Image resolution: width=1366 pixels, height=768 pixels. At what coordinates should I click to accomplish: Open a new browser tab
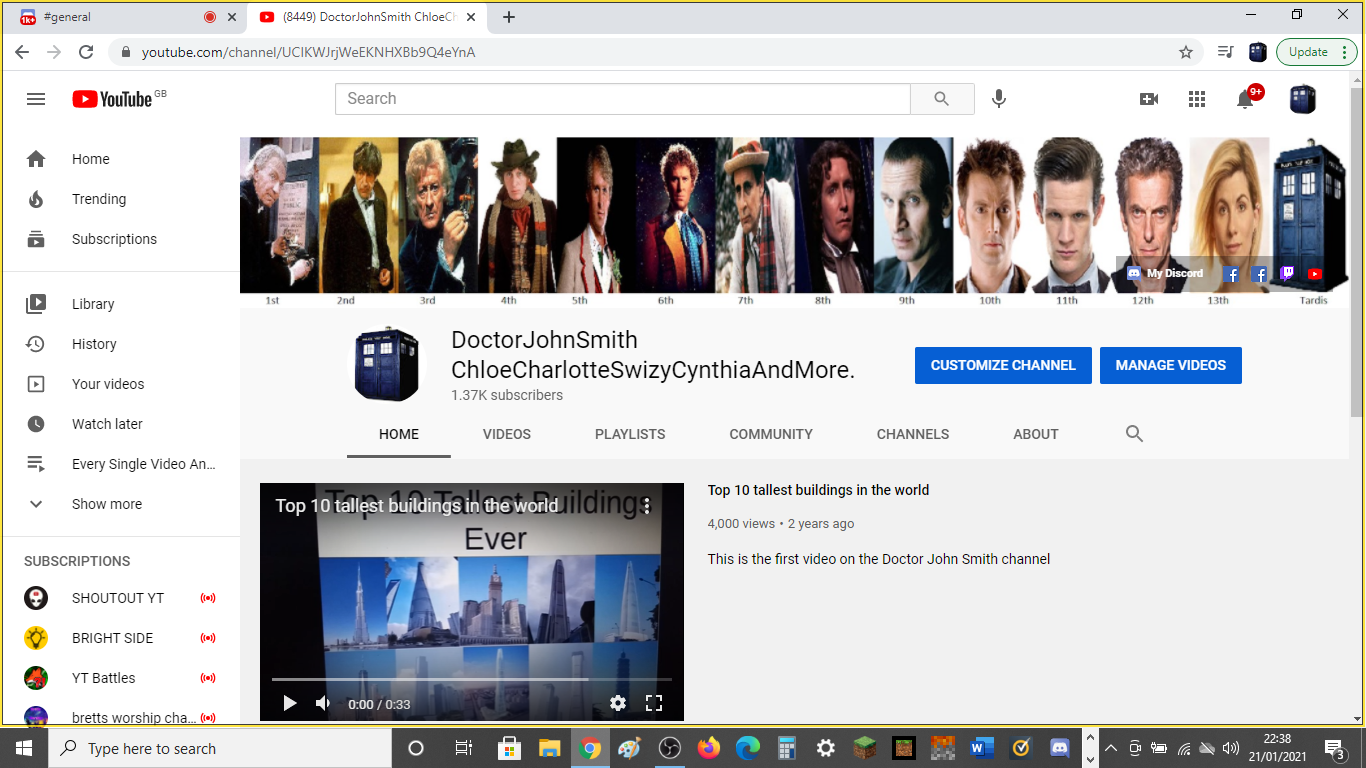click(508, 17)
